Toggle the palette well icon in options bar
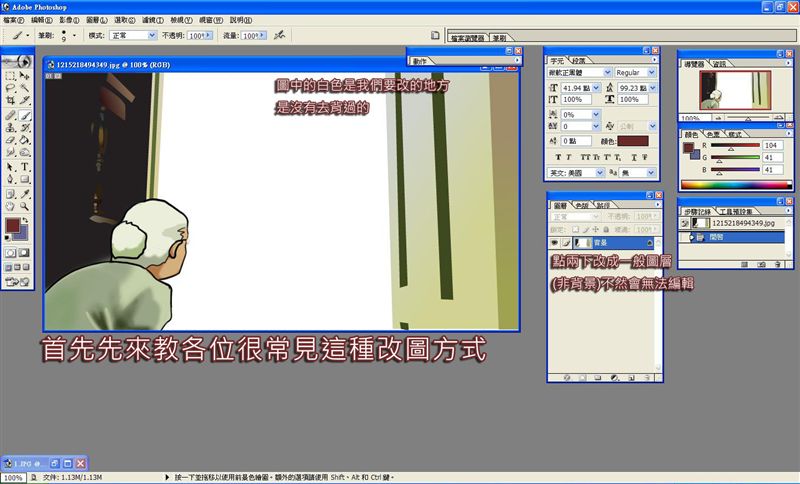Image resolution: width=800 pixels, height=484 pixels. tap(435, 35)
